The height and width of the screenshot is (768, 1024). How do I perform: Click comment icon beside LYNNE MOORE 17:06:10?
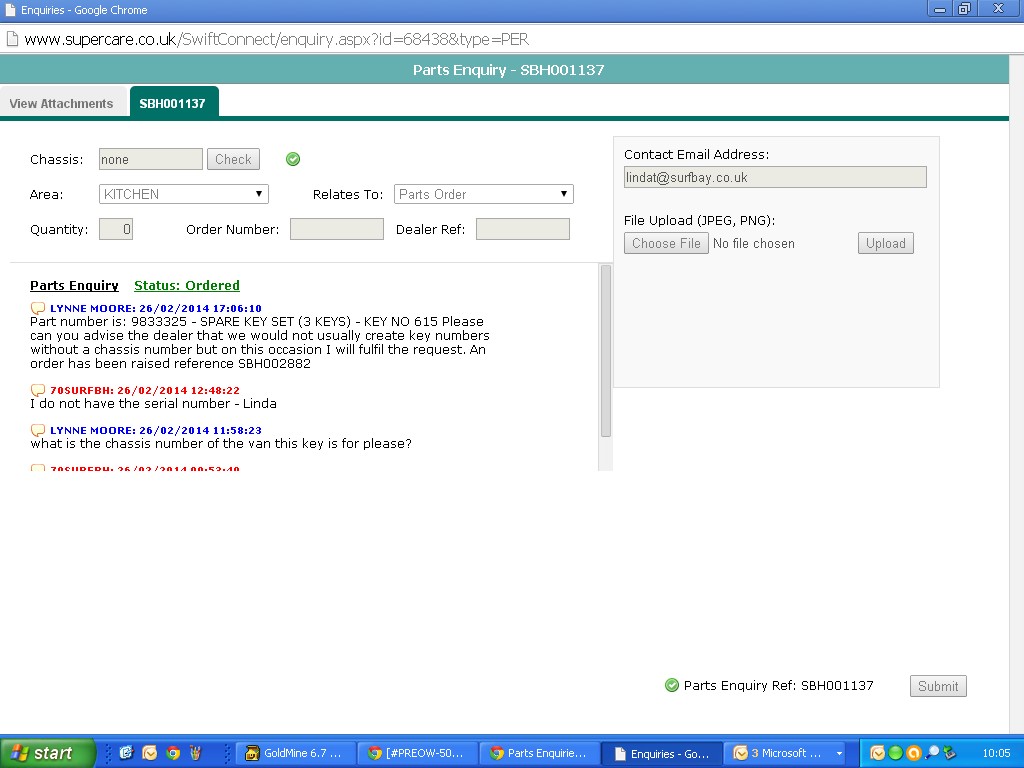38,308
